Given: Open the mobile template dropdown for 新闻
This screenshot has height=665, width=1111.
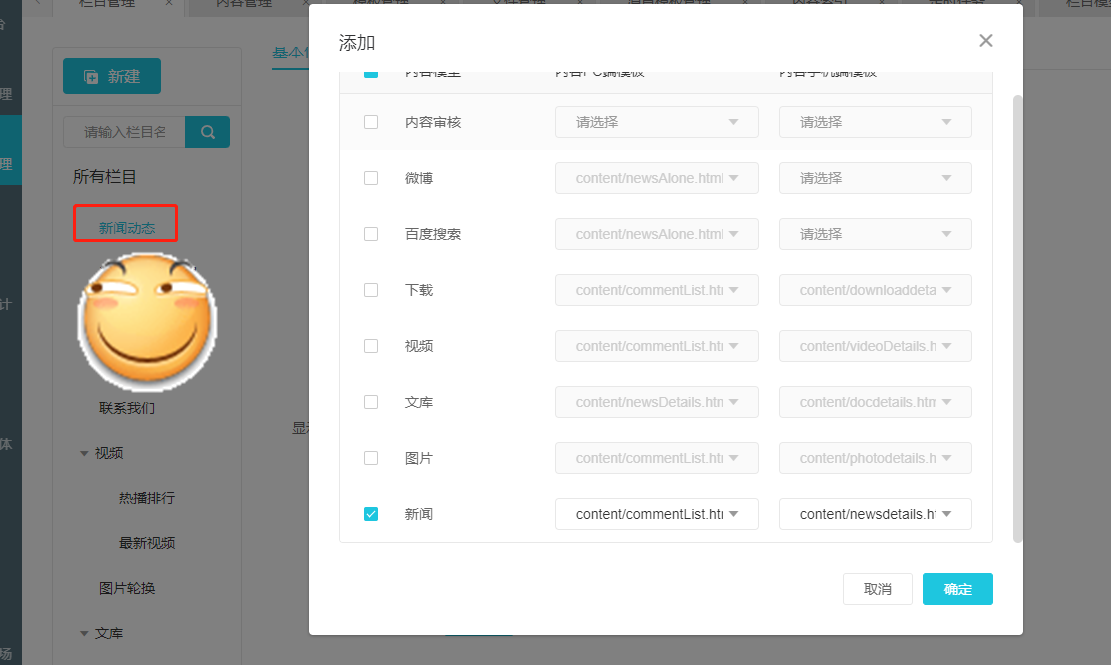Looking at the screenshot, I should 875,514.
